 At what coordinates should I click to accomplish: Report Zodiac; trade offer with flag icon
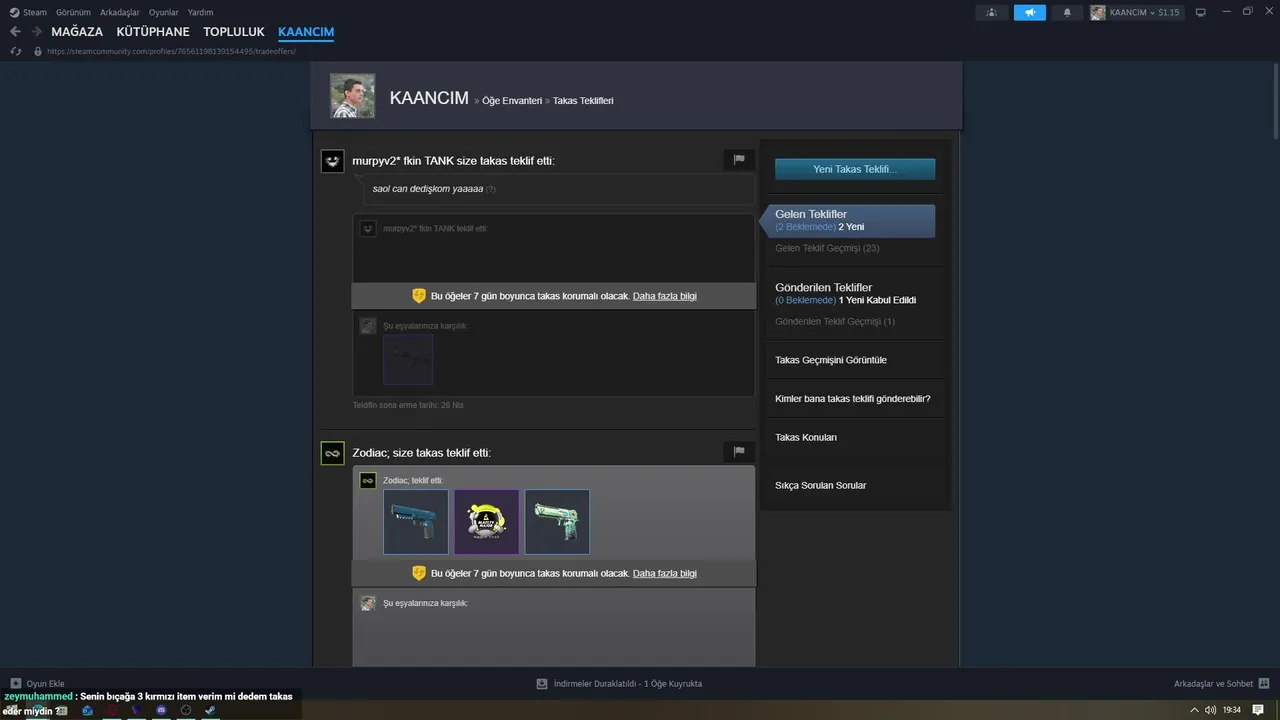tap(739, 452)
